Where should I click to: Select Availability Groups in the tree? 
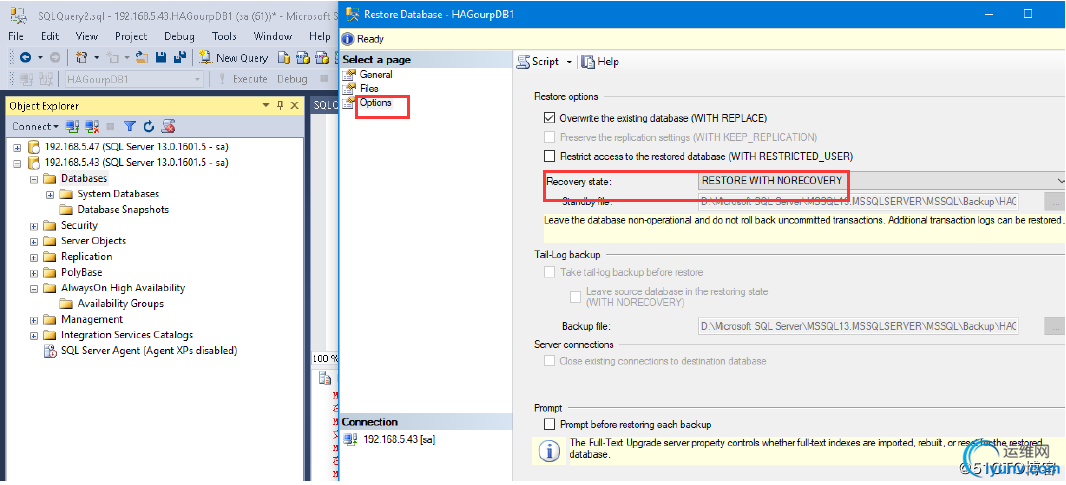[120, 303]
